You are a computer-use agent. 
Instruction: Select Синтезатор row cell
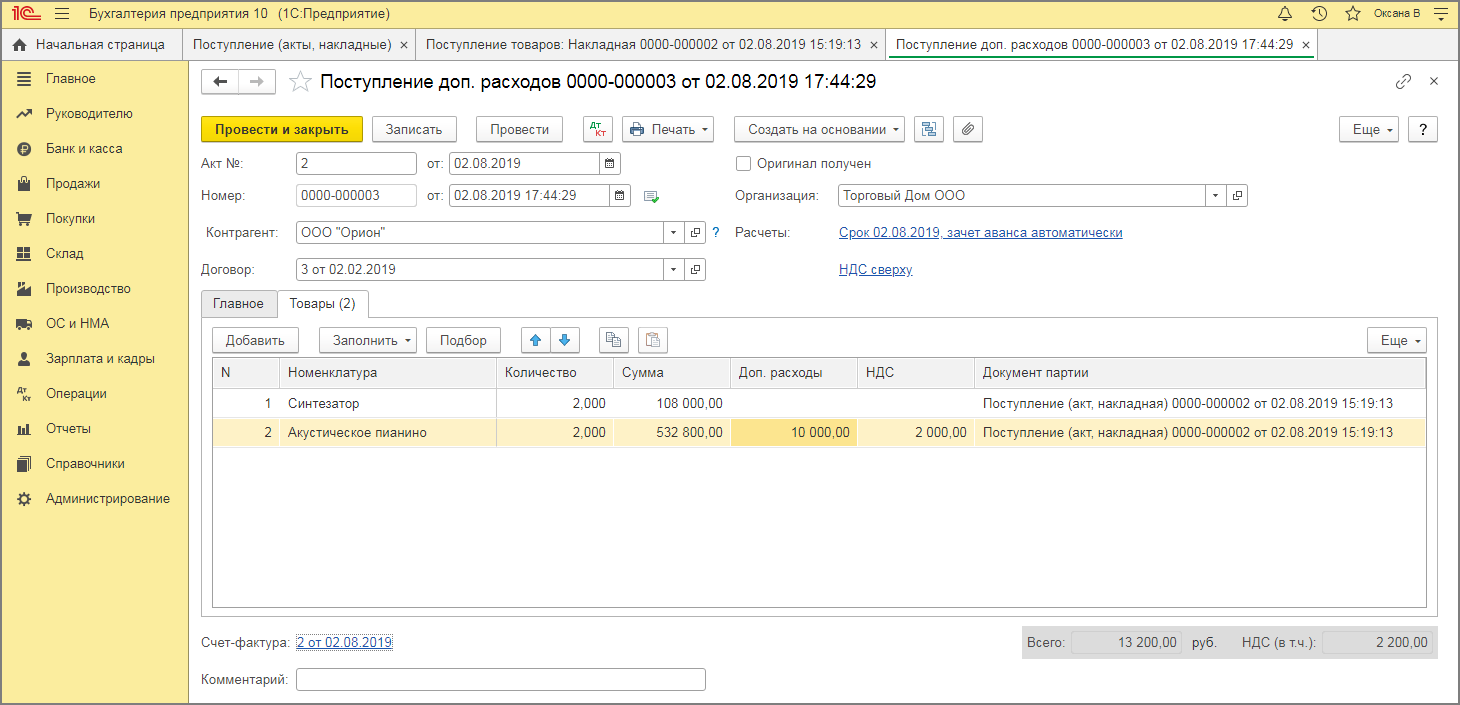pos(388,404)
